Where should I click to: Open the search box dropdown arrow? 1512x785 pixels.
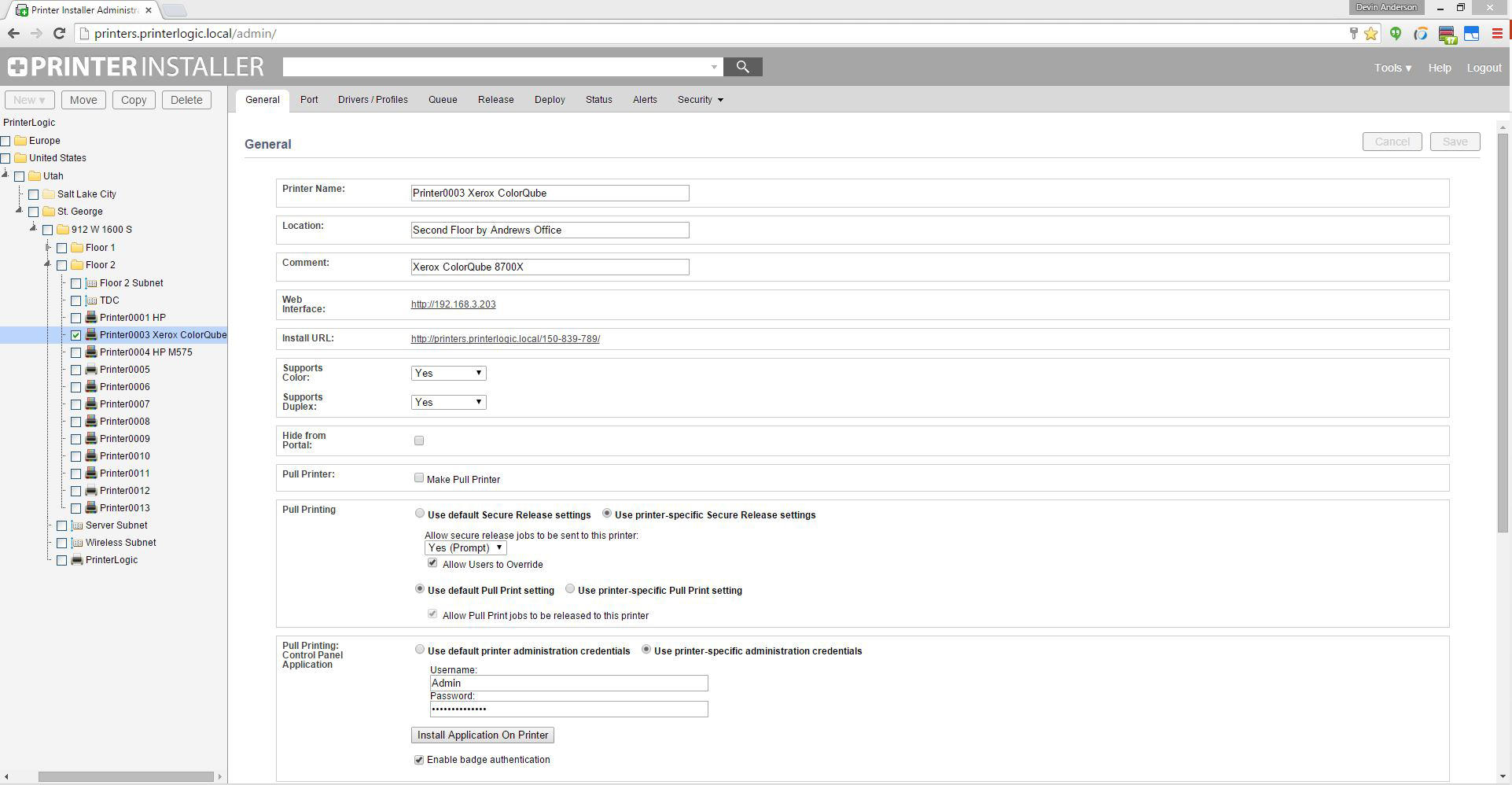tap(714, 68)
